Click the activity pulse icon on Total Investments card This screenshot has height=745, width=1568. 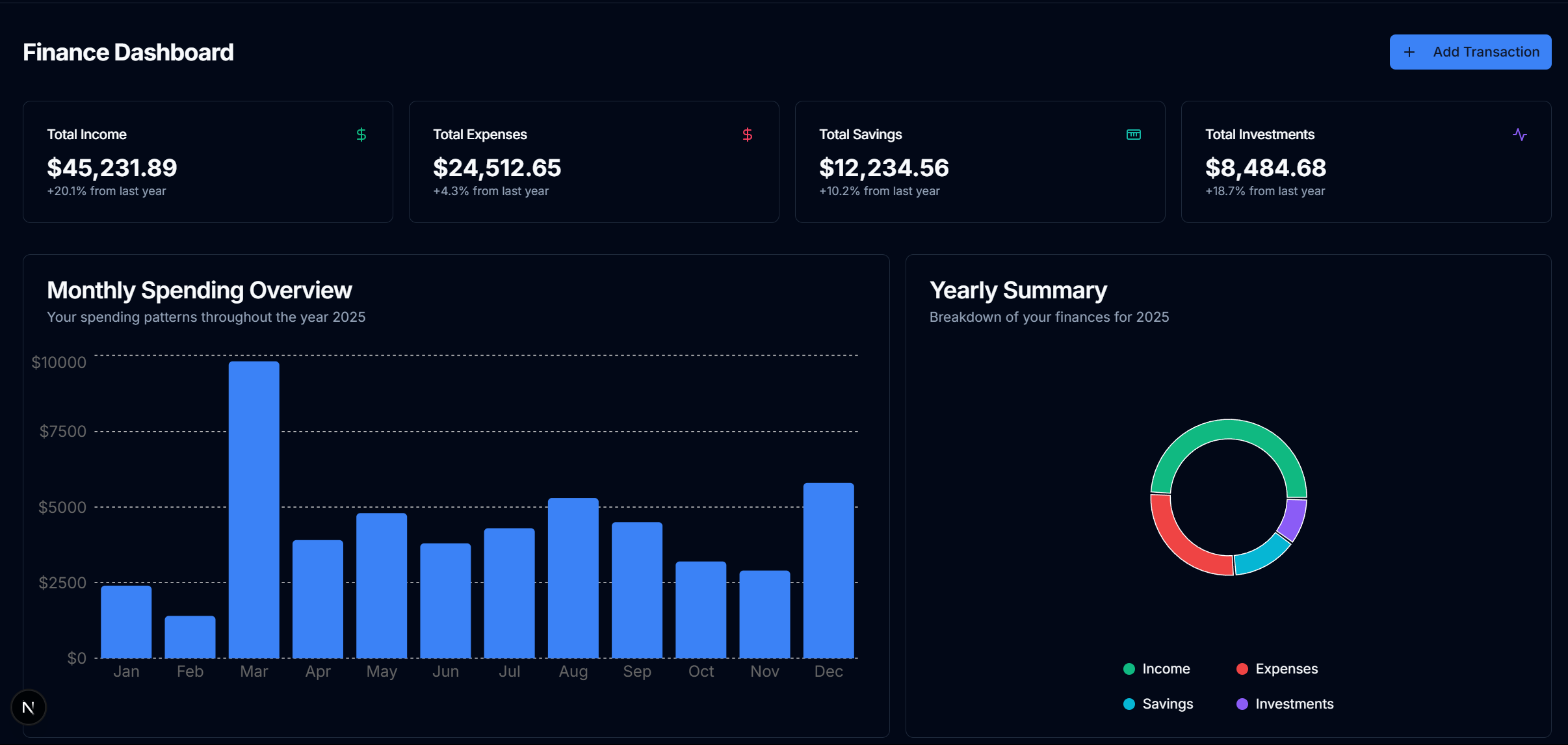point(1519,135)
